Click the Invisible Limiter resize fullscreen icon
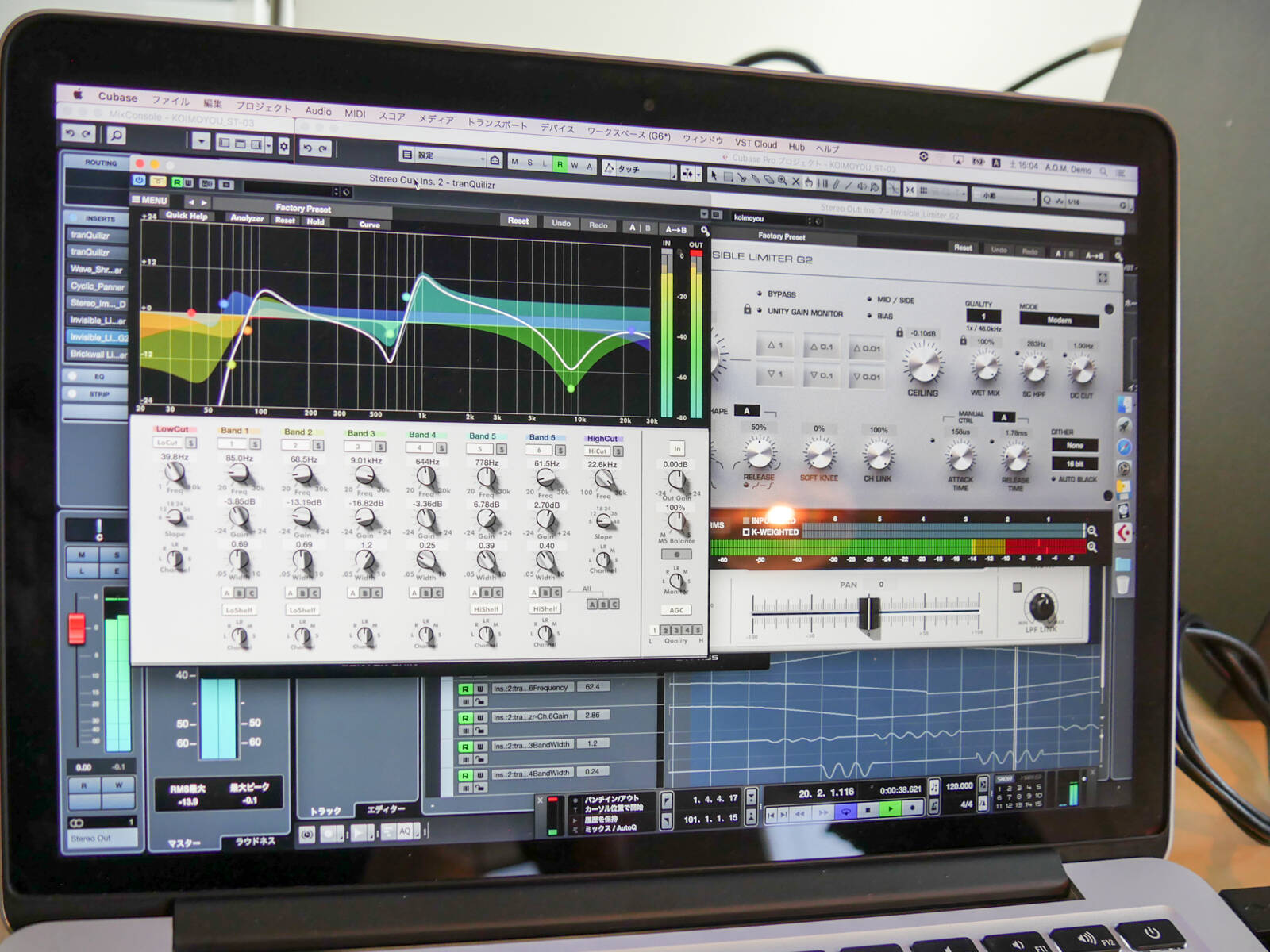This screenshot has width=1270, height=952. (1103, 278)
